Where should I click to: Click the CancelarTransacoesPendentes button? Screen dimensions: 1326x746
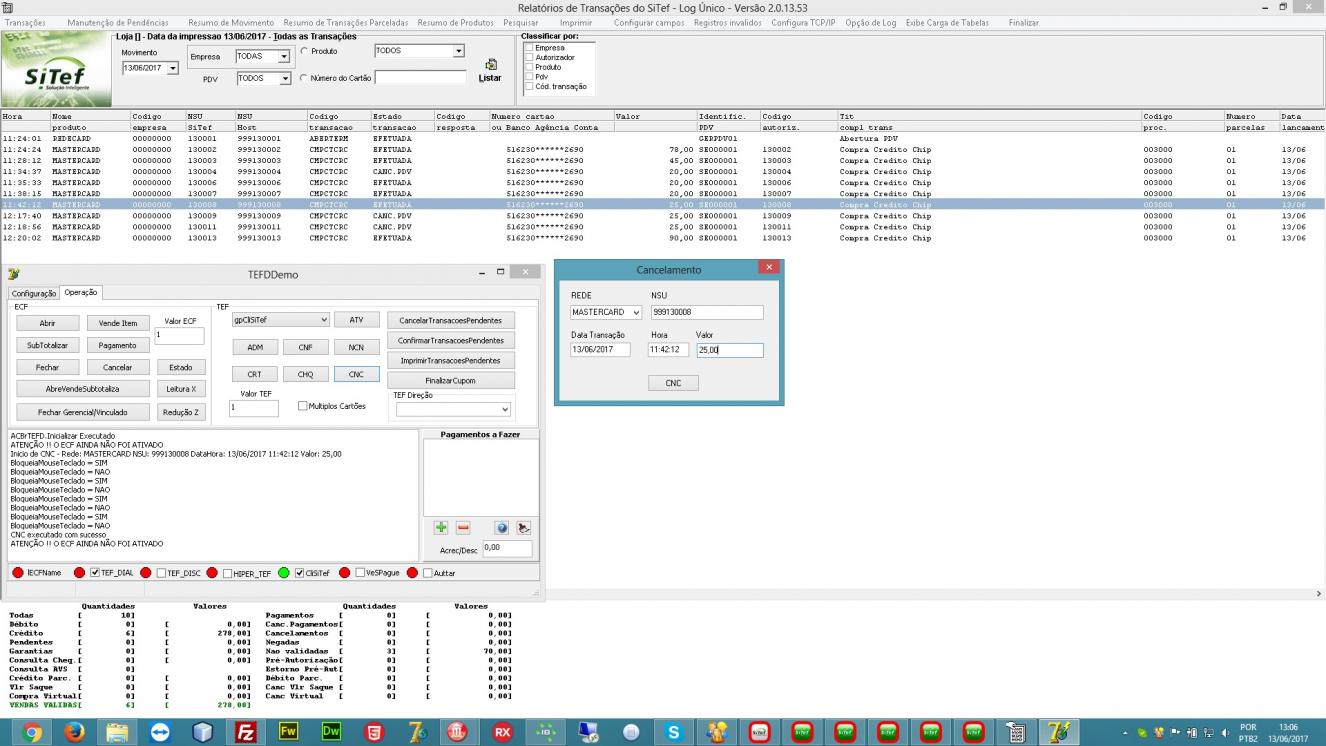(450, 320)
